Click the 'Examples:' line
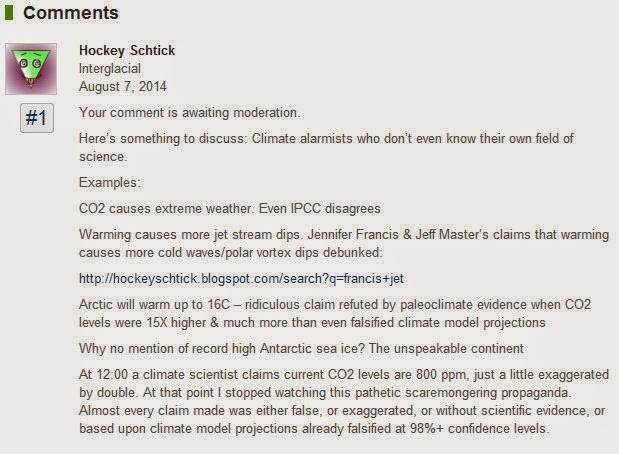The height and width of the screenshot is (454, 619). click(110, 183)
